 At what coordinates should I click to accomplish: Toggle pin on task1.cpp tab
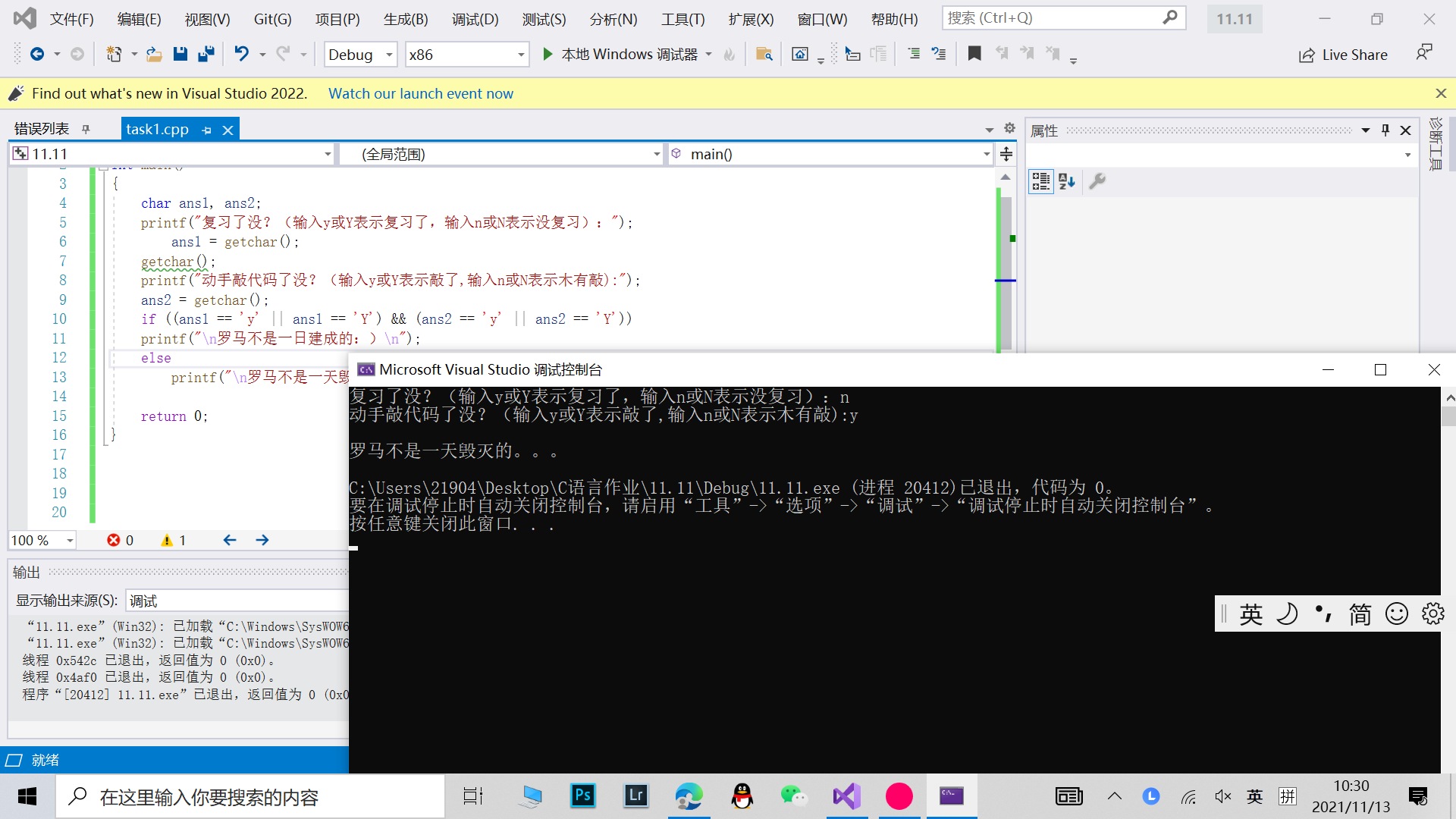coord(206,130)
